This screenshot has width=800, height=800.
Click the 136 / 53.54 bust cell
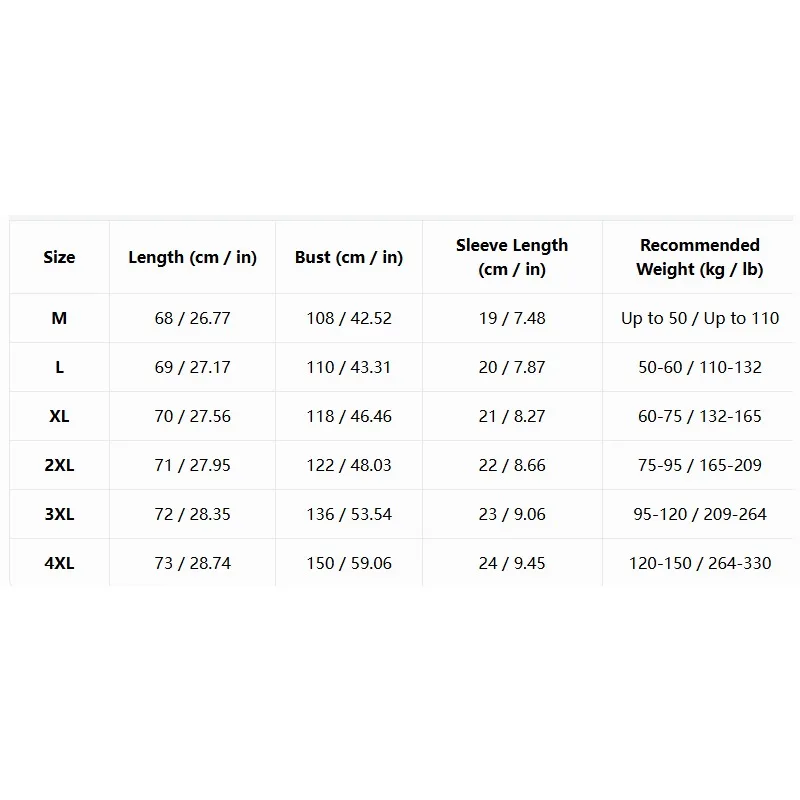(349, 514)
